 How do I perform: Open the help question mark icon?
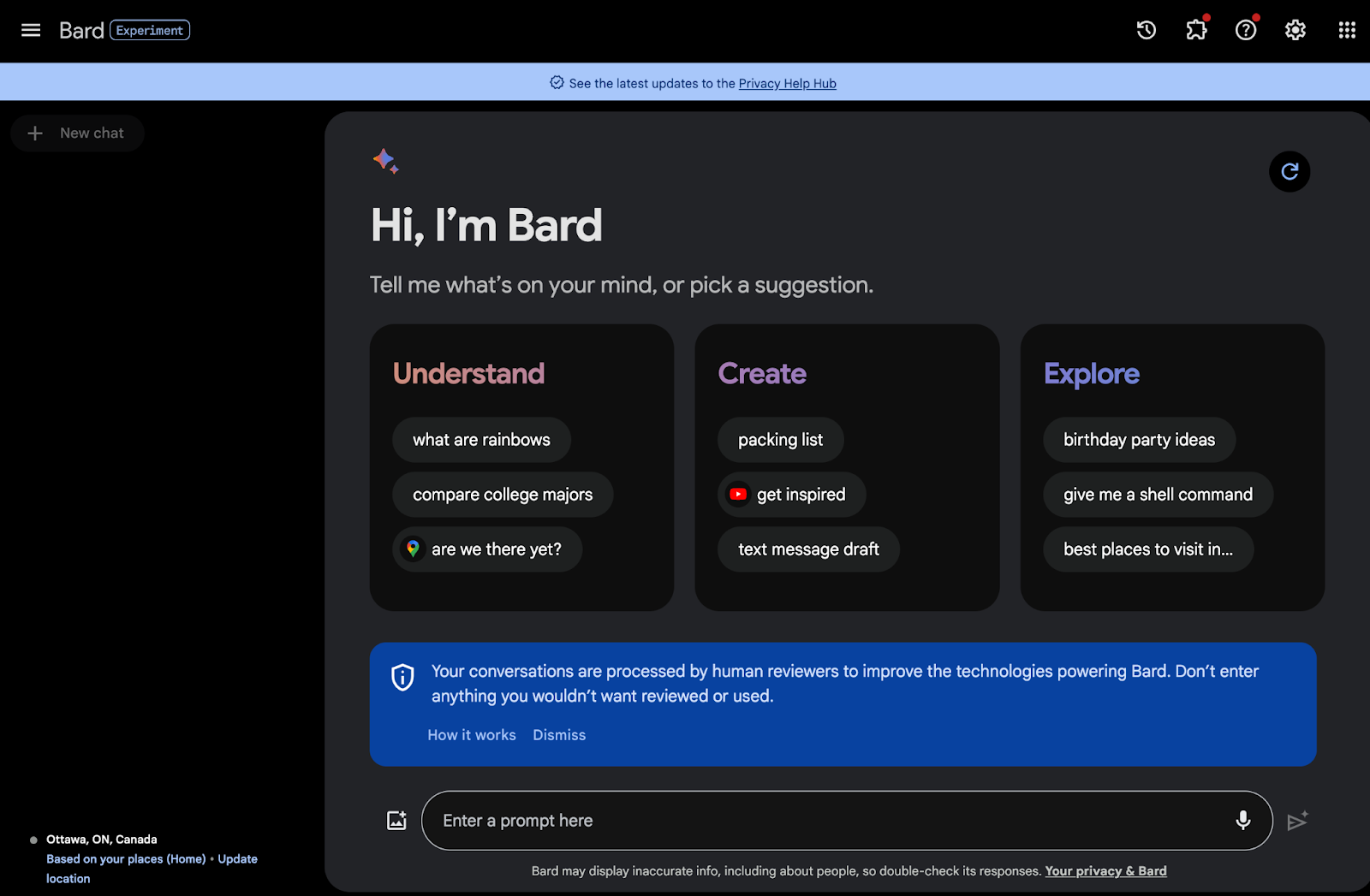pos(1246,30)
